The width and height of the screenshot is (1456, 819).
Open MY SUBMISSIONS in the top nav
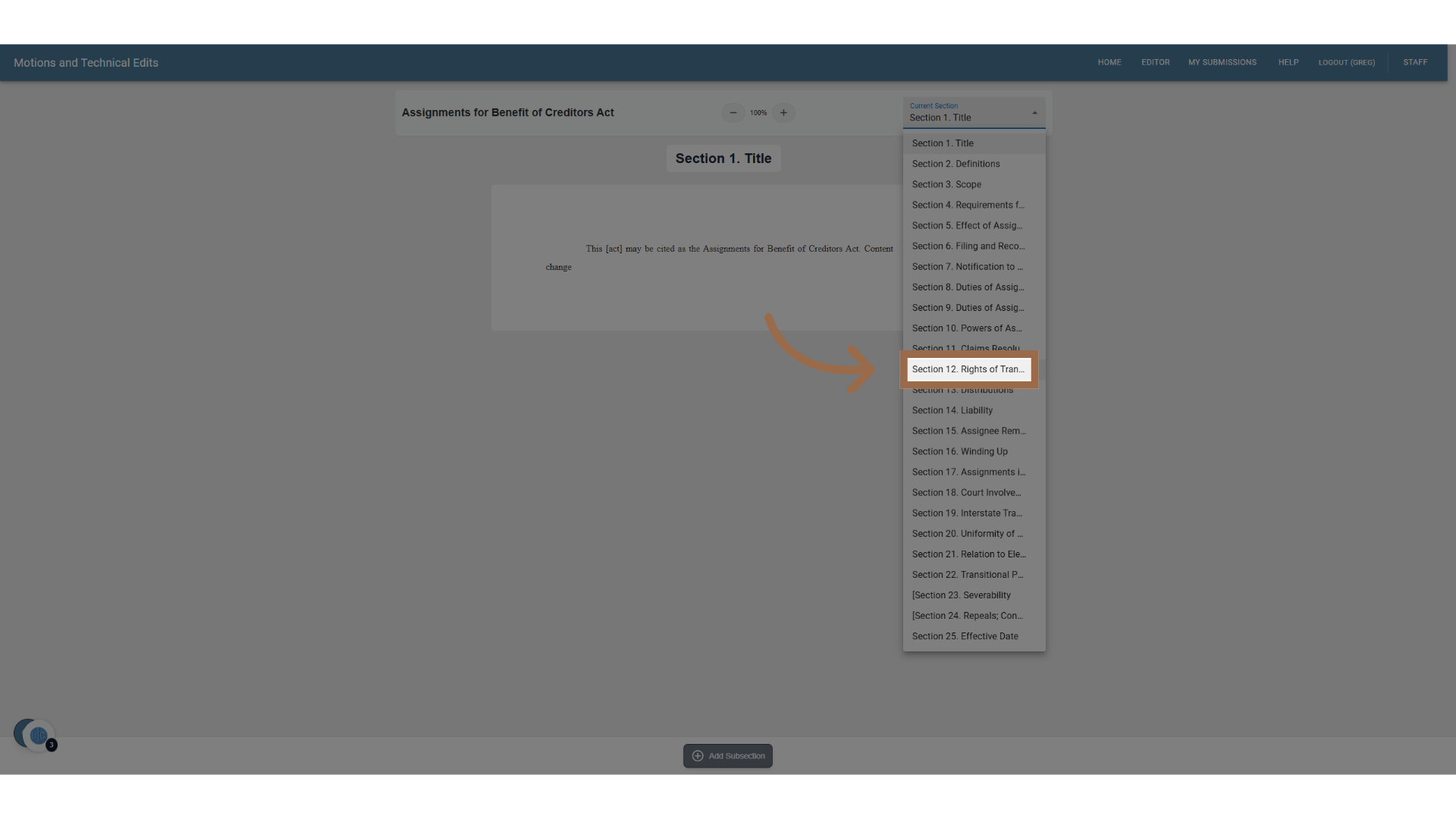[x=1222, y=62]
